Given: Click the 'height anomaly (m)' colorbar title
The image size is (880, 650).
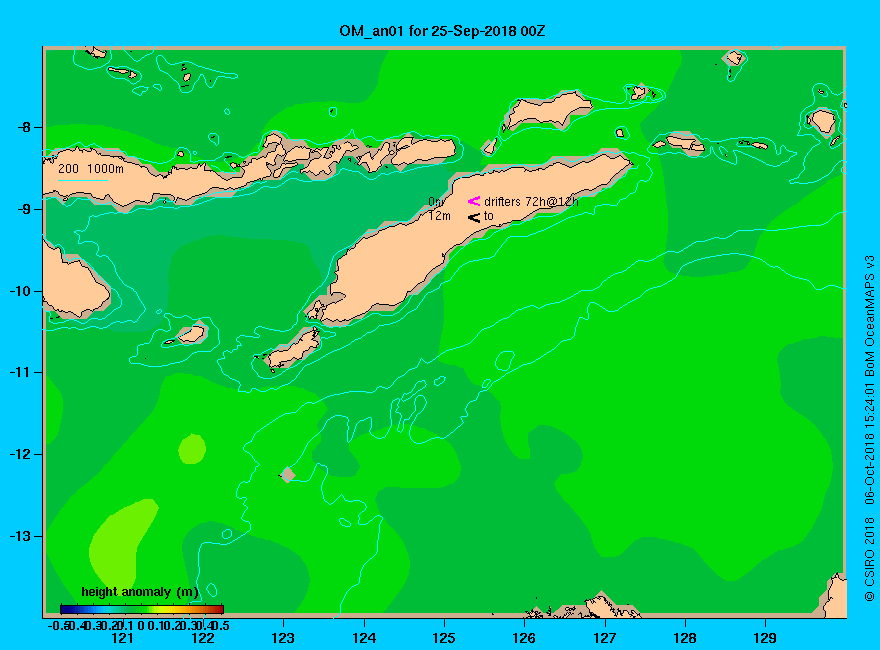Looking at the screenshot, I should pyautogui.click(x=140, y=592).
